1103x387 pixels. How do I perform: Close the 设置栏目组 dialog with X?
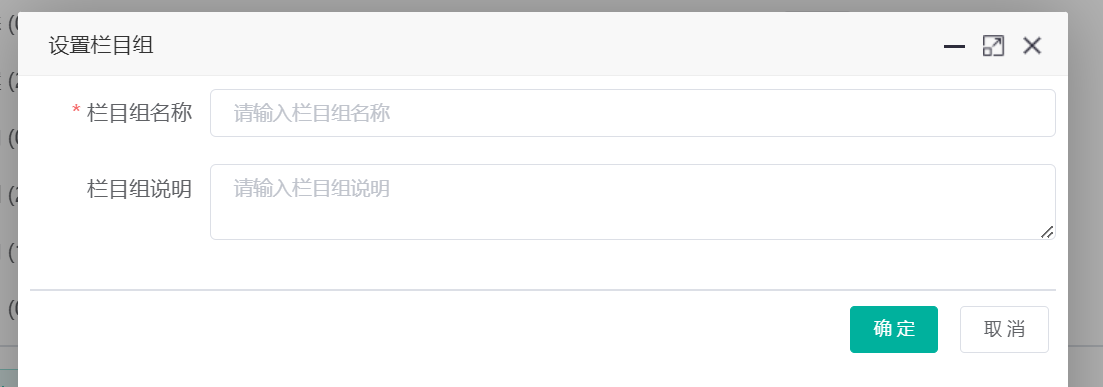pyautogui.click(x=1032, y=46)
